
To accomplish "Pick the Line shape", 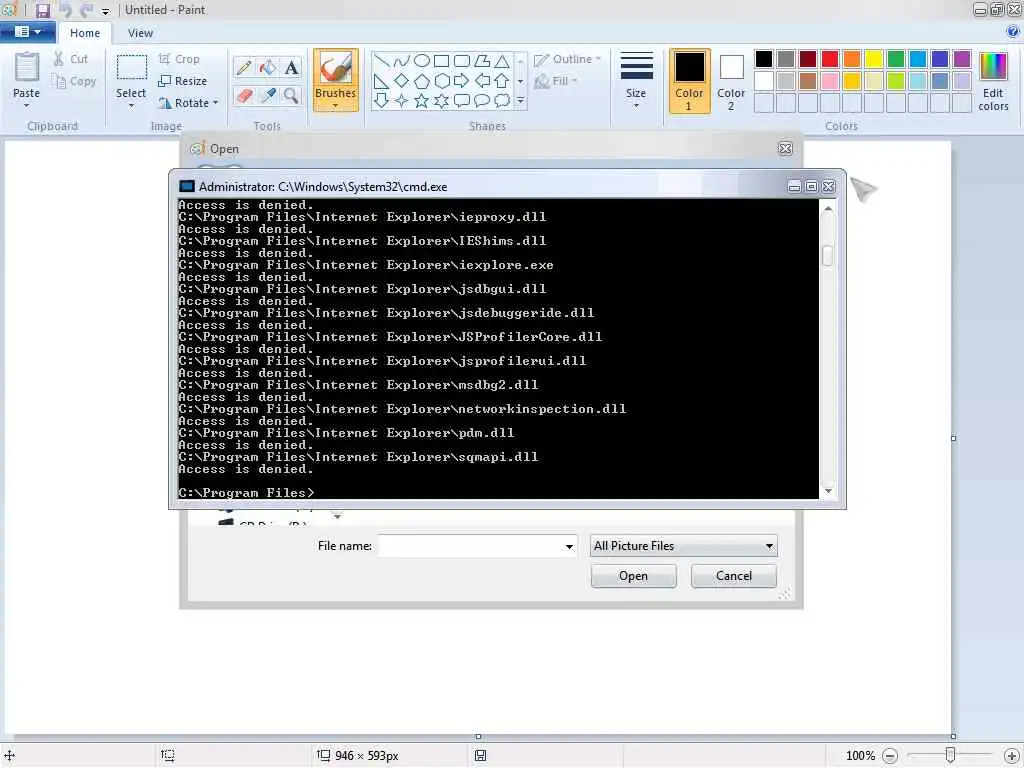I will 381,61.
